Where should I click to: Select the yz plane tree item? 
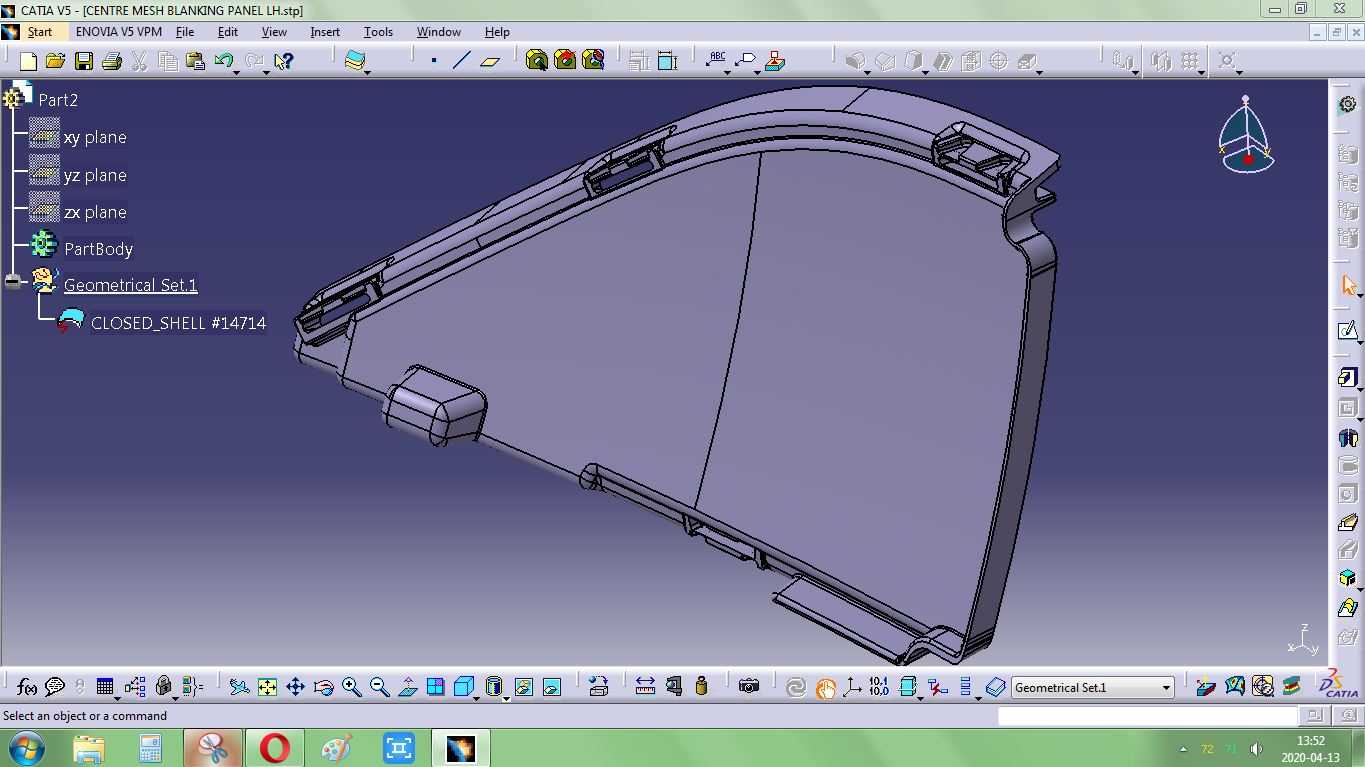click(x=95, y=175)
